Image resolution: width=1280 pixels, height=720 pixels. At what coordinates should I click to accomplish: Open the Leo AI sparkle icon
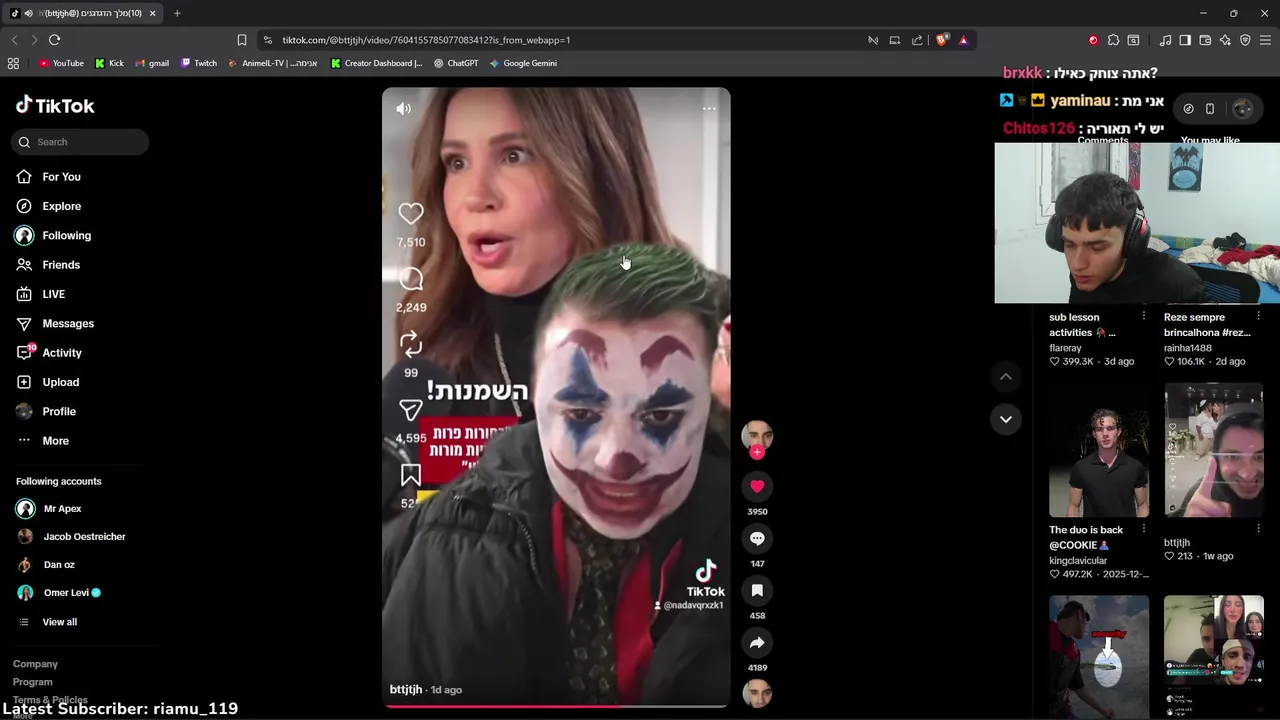point(1225,40)
